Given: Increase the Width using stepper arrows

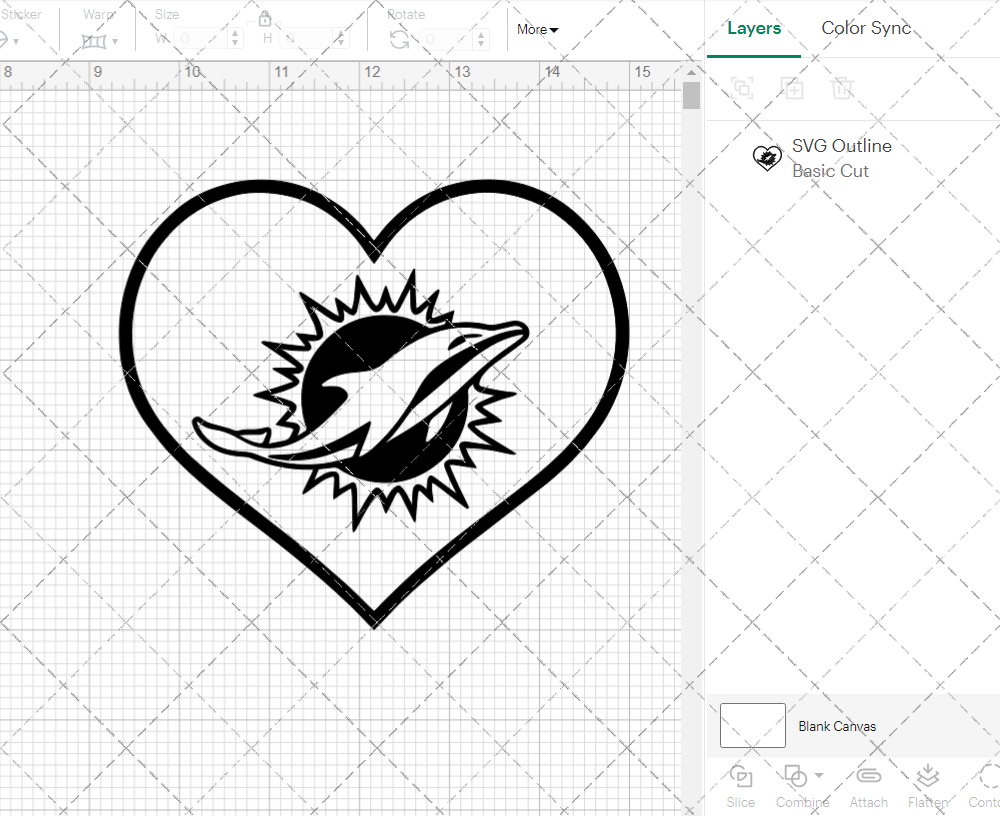Looking at the screenshot, I should click(x=235, y=34).
